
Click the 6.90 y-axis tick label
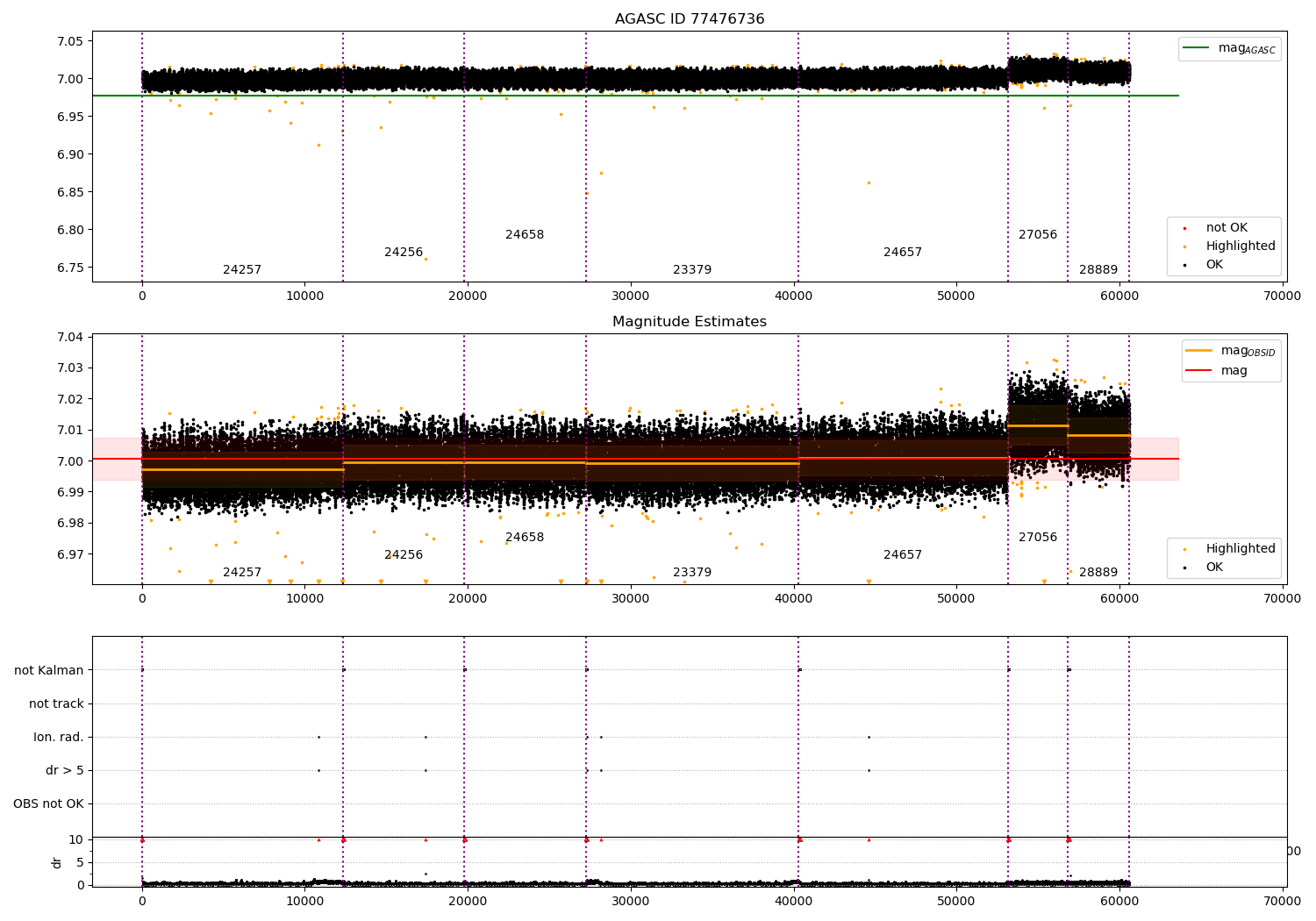[x=70, y=154]
